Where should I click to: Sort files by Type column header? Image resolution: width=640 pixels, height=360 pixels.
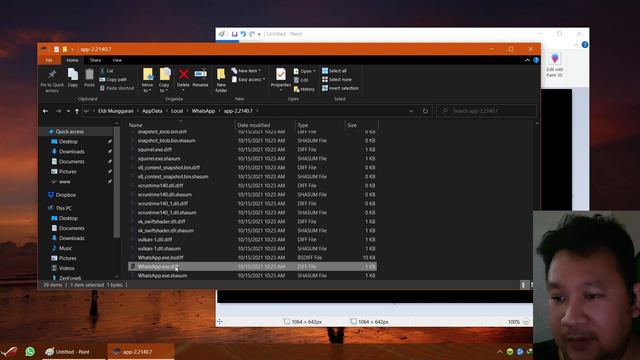coord(320,125)
